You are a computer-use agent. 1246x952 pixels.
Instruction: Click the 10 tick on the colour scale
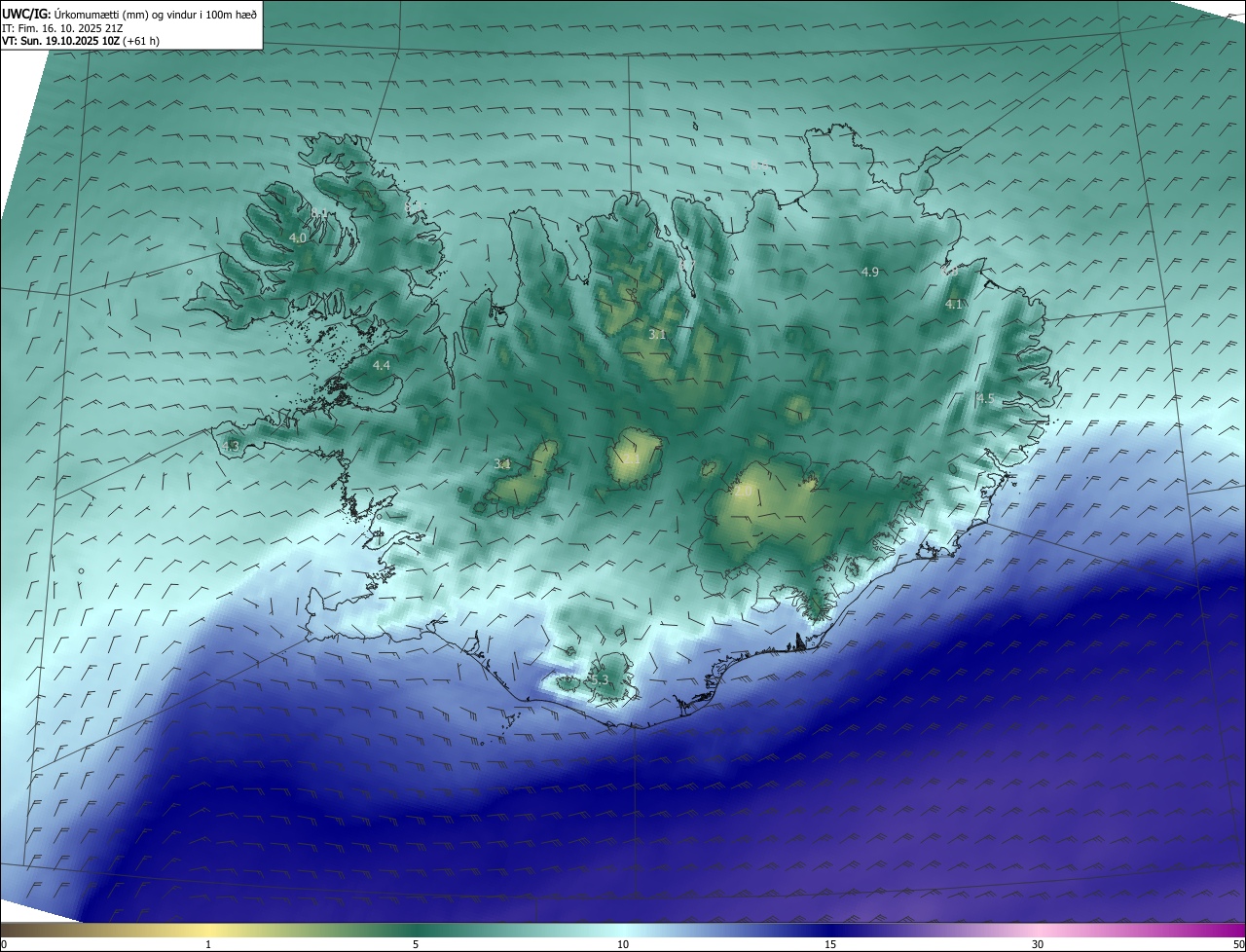coord(623,944)
